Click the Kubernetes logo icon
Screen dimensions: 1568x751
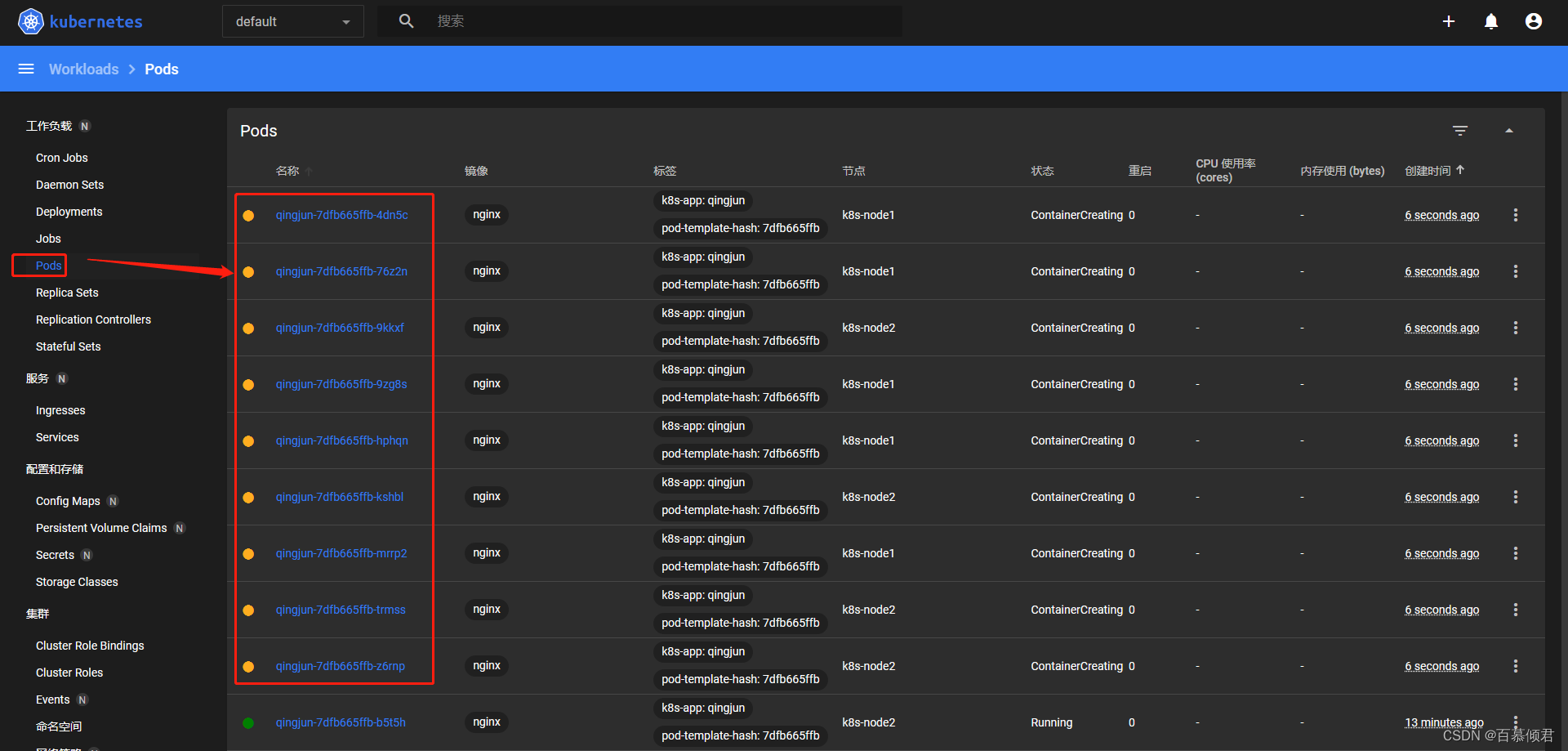click(x=30, y=21)
